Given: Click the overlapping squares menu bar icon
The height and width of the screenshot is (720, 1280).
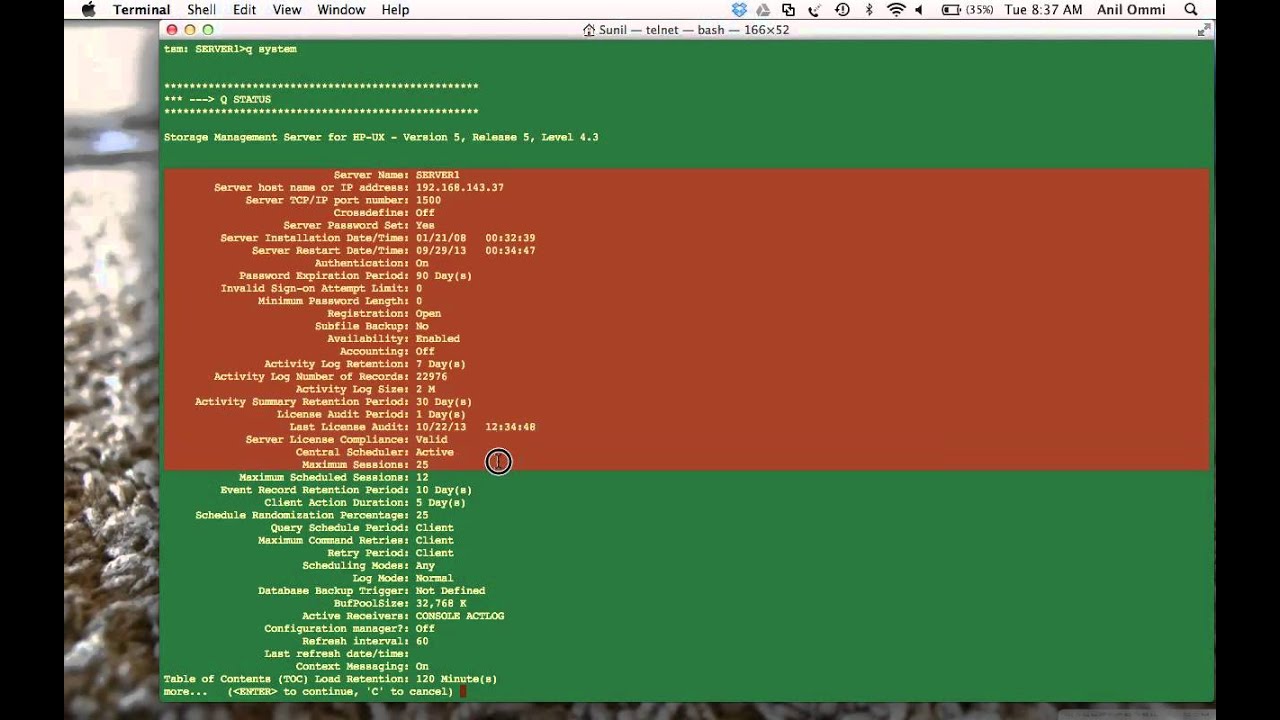Looking at the screenshot, I should click(x=789, y=10).
